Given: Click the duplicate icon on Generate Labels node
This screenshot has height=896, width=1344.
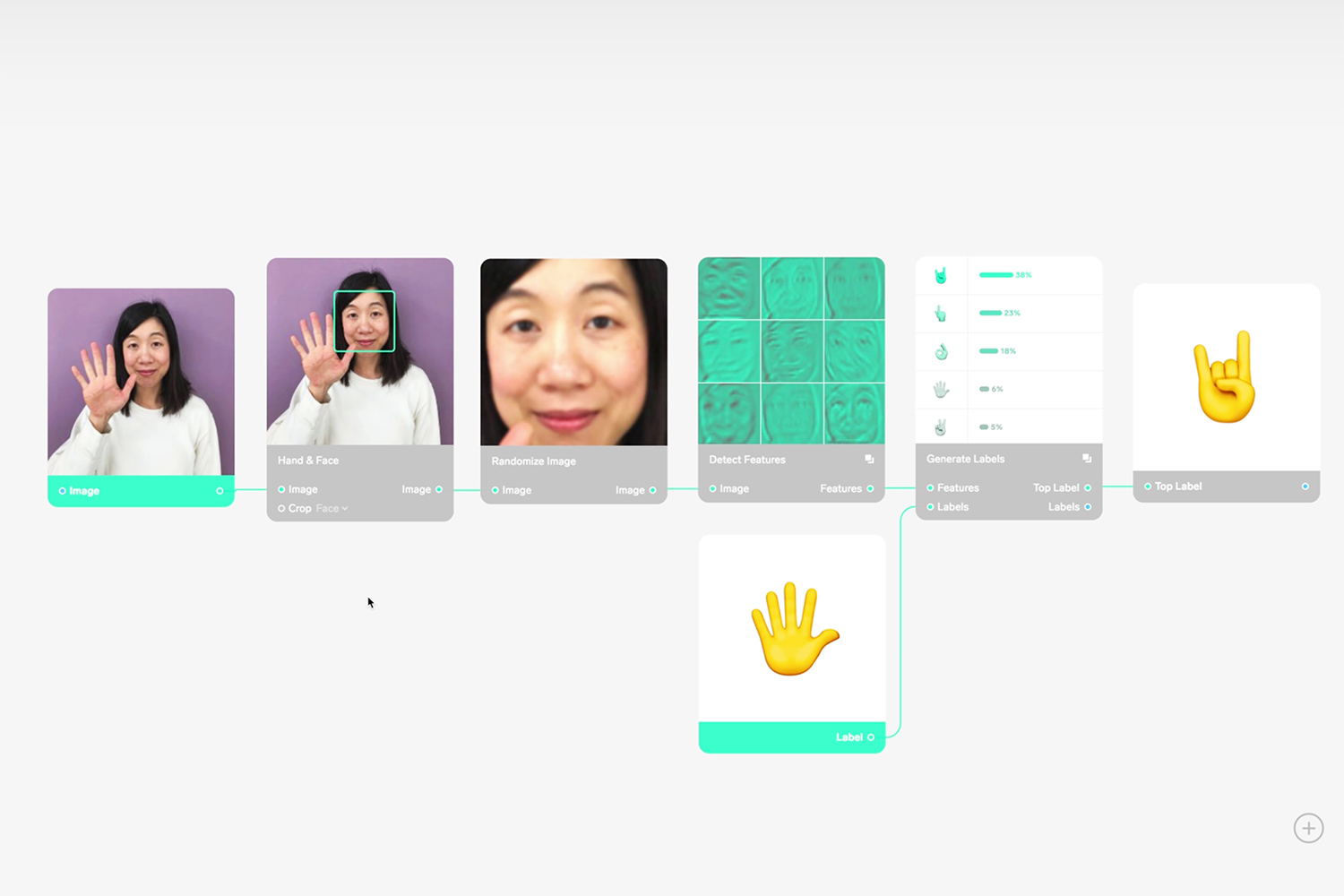Looking at the screenshot, I should 1087,457.
